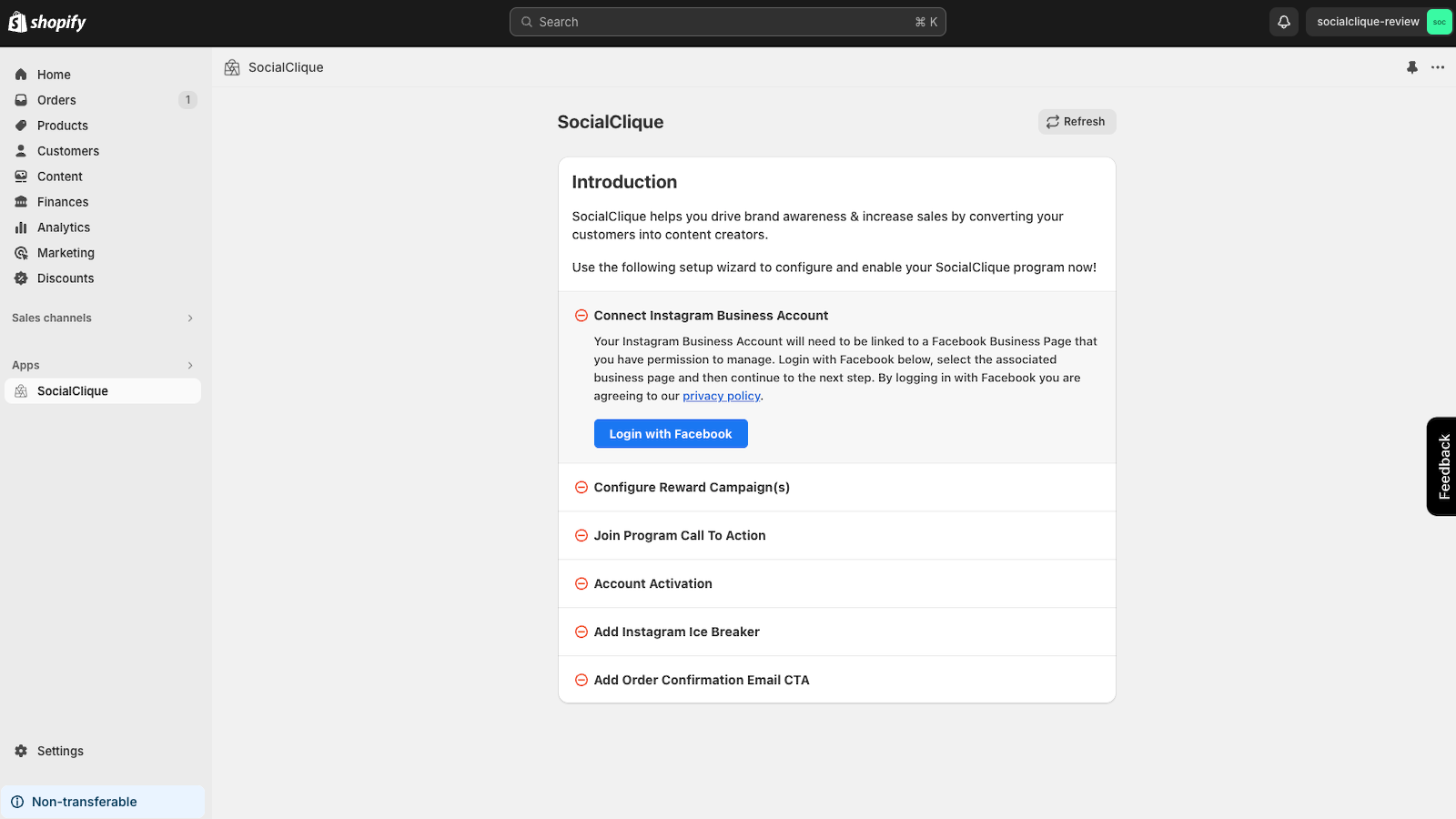Open the notifications bell
Image resolution: width=1456 pixels, height=819 pixels.
click(1284, 22)
